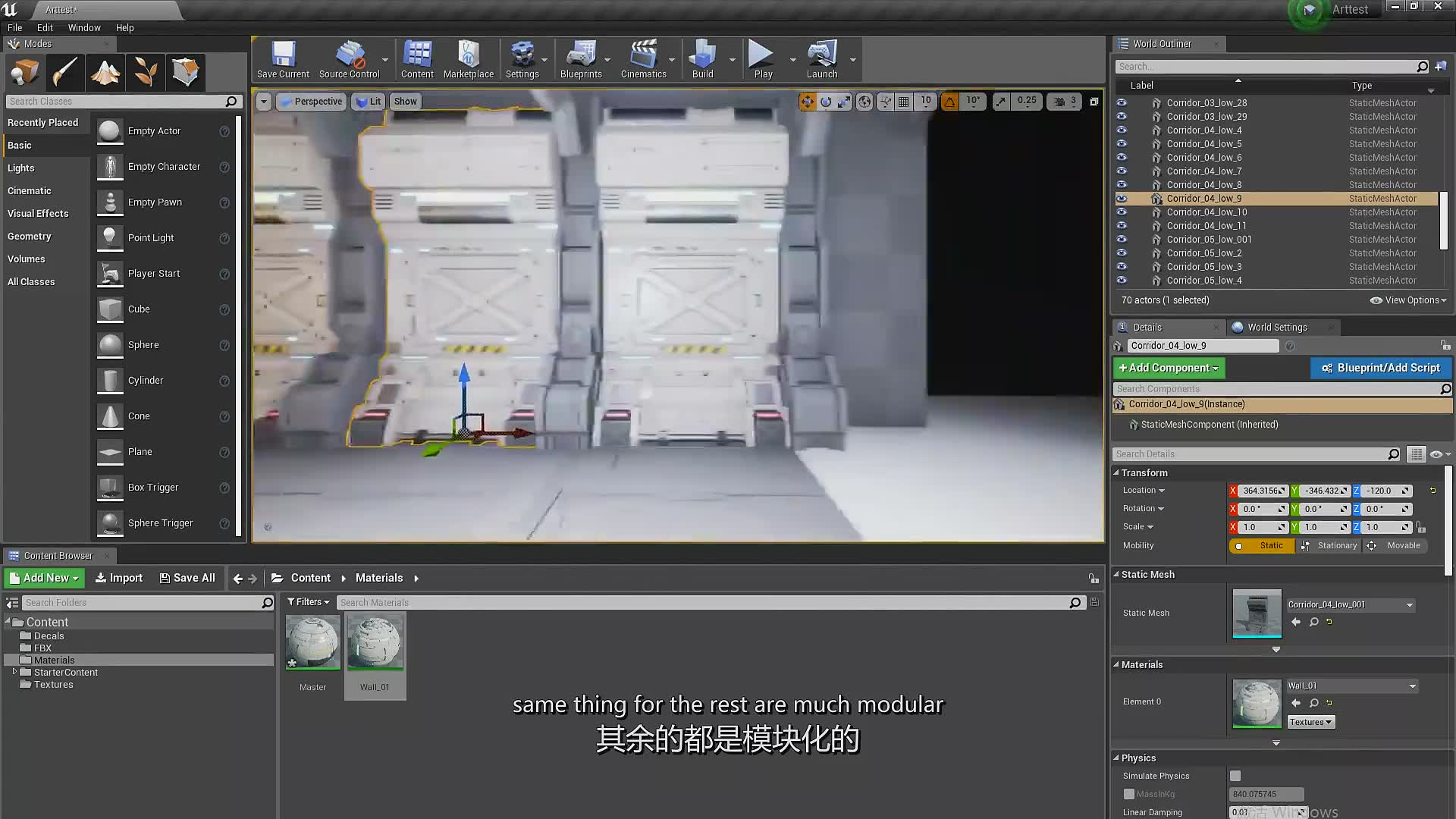Image resolution: width=1456 pixels, height=819 pixels.
Task: Collapse the Physics section
Action: click(1116, 758)
